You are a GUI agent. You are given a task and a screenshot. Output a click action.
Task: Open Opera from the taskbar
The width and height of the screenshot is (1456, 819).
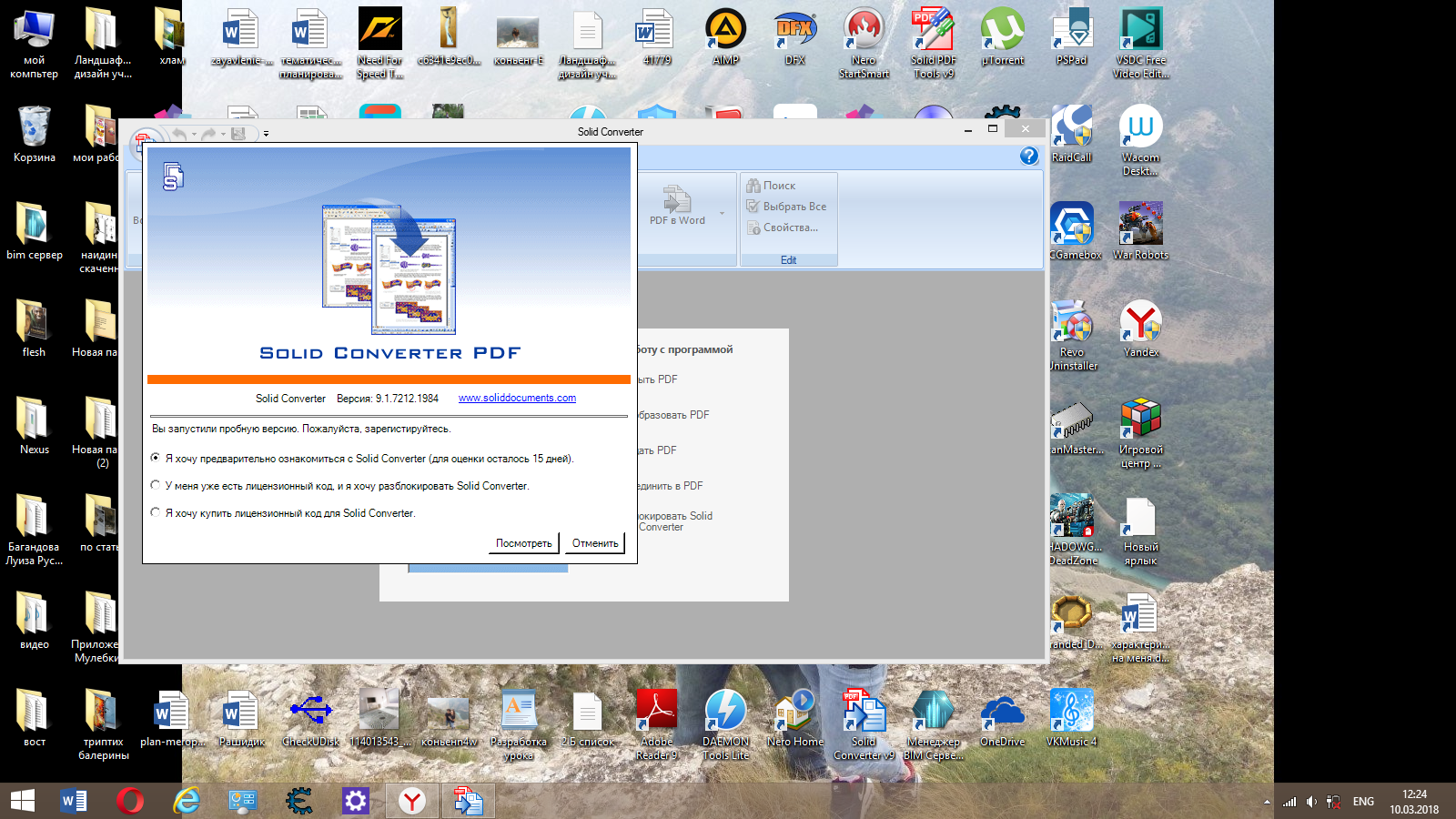130,801
